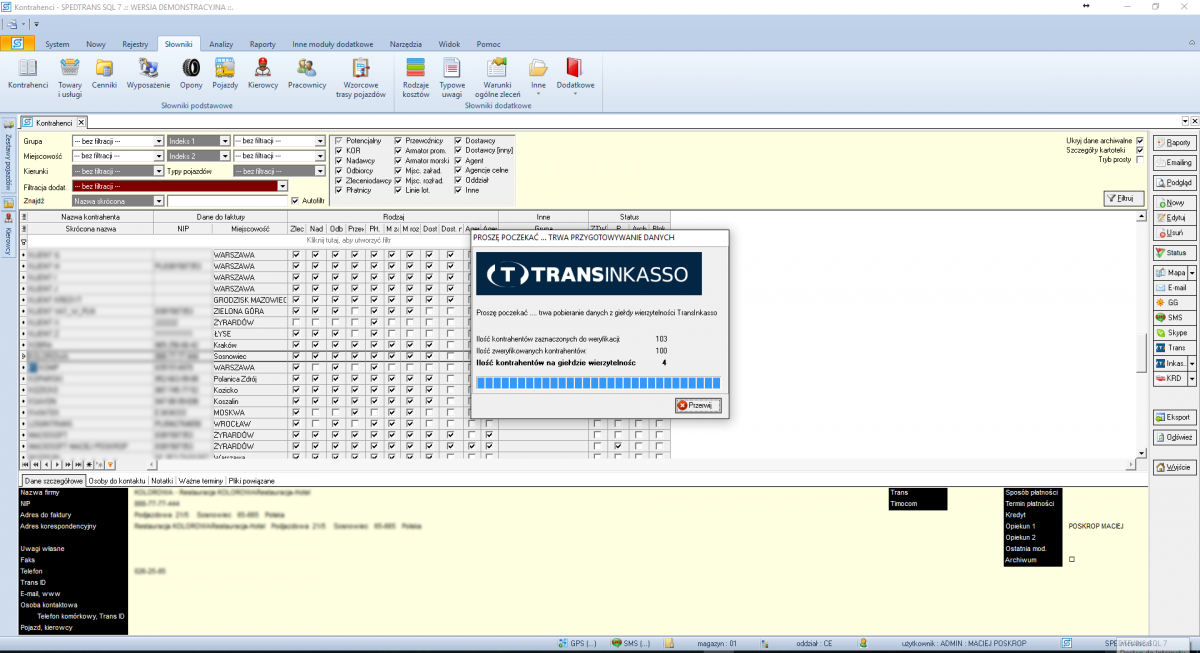Screen dimensions: 1200x653
Task: Open the Pojazdy vehicles icon
Action: (x=225, y=74)
